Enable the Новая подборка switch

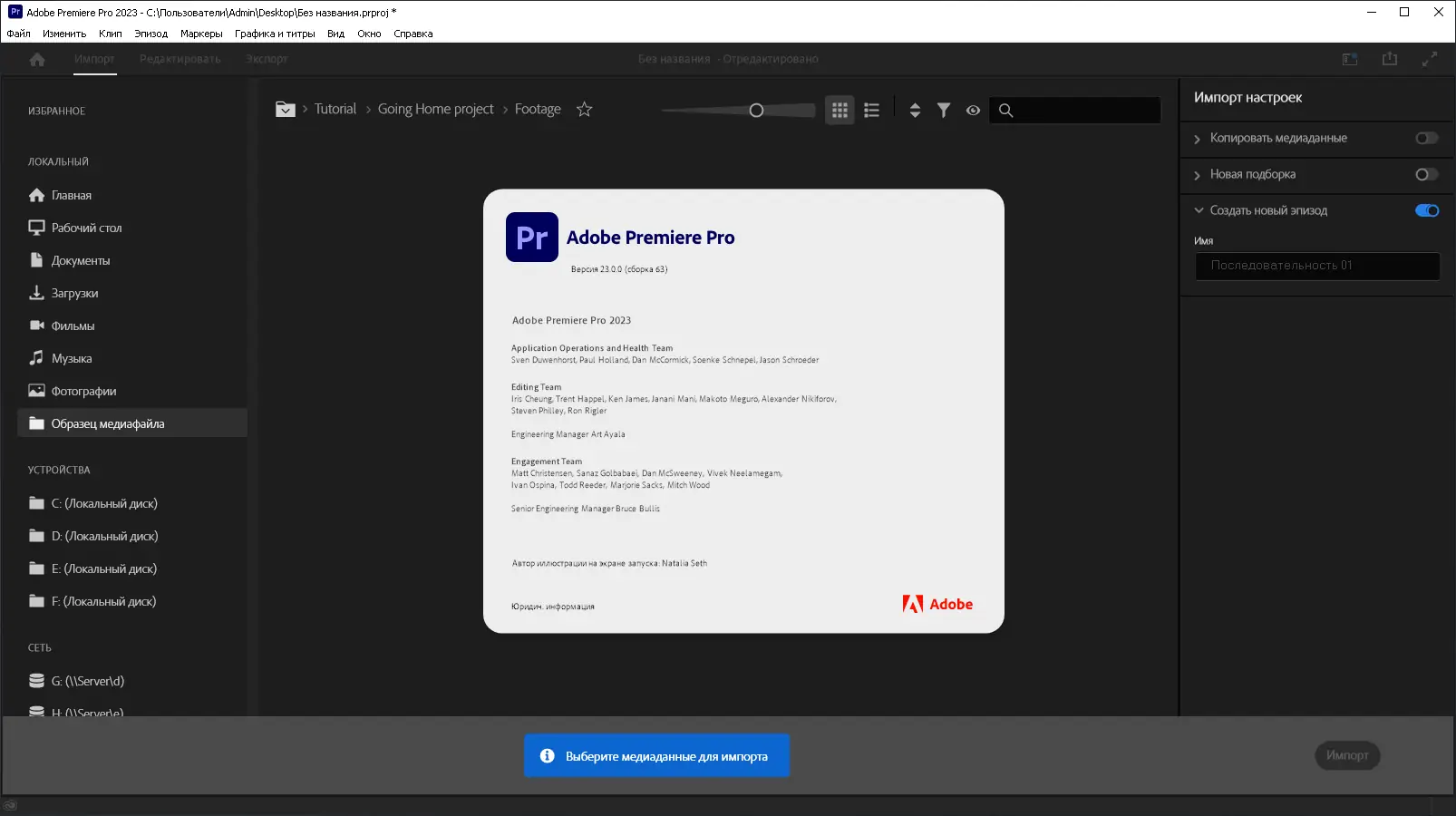click(1427, 174)
